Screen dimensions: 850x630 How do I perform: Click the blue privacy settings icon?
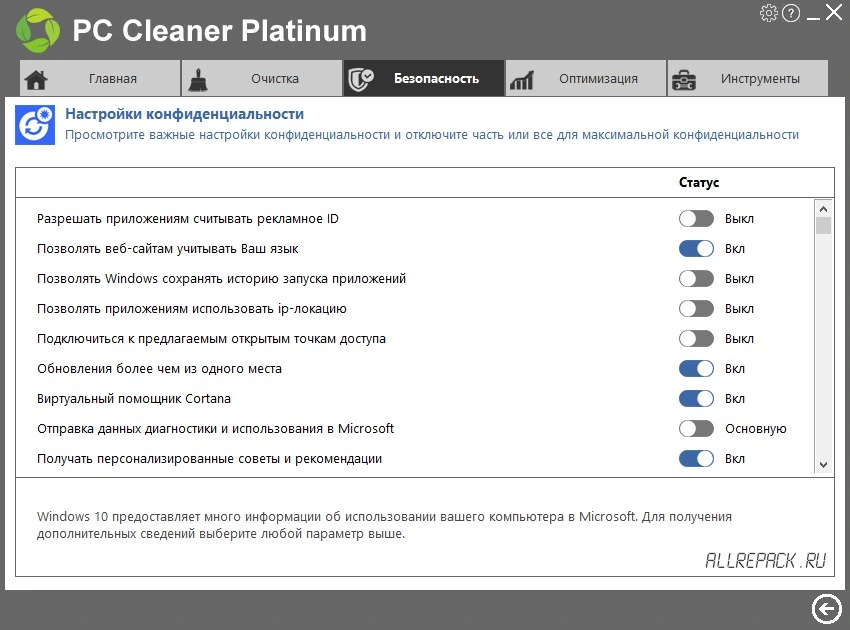coord(35,125)
